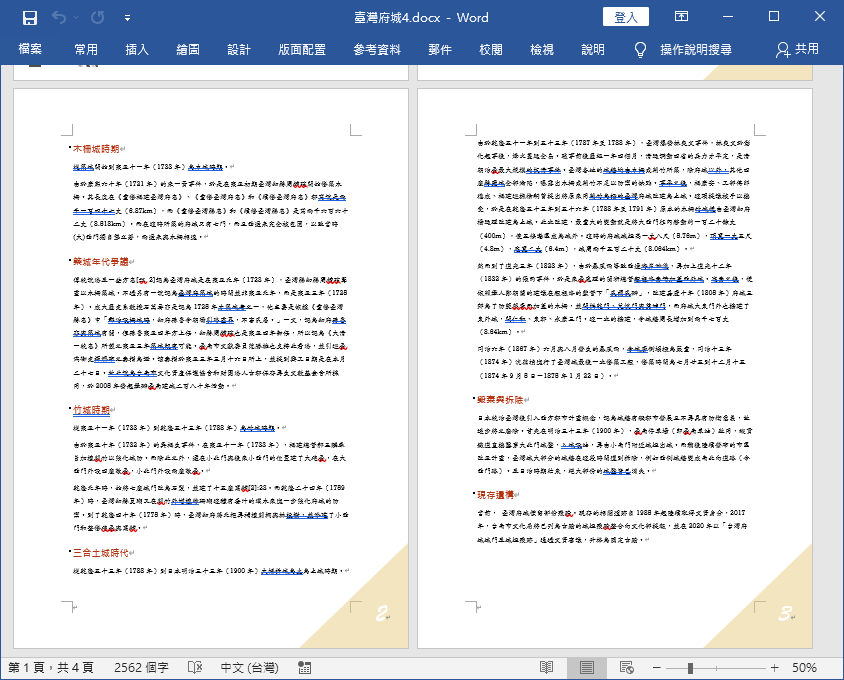Switch to the 插入 tab
844x680 pixels.
coord(137,50)
